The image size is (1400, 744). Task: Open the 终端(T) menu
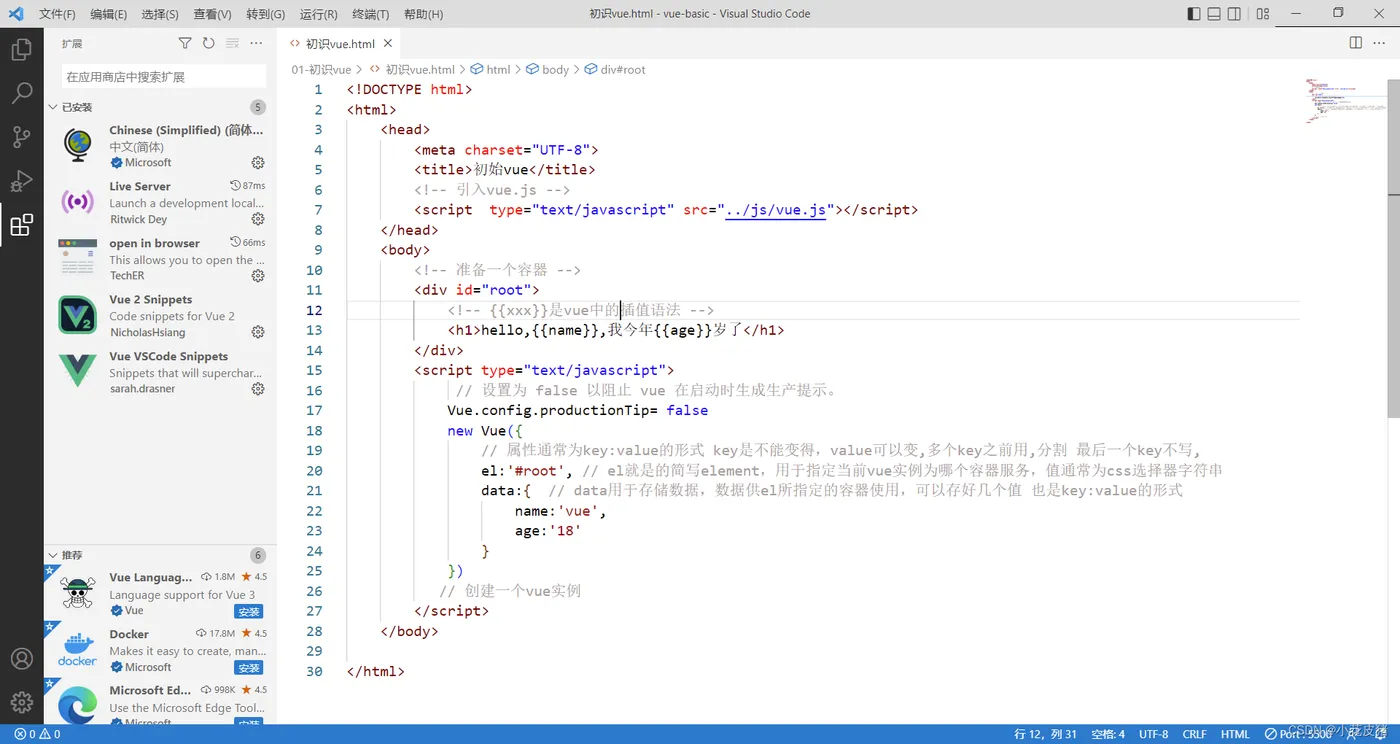[371, 14]
